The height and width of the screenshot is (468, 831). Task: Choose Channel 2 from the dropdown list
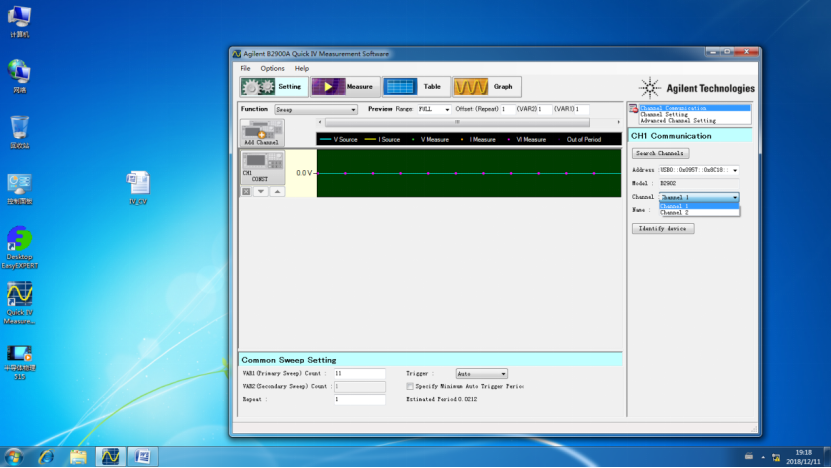(x=699, y=213)
